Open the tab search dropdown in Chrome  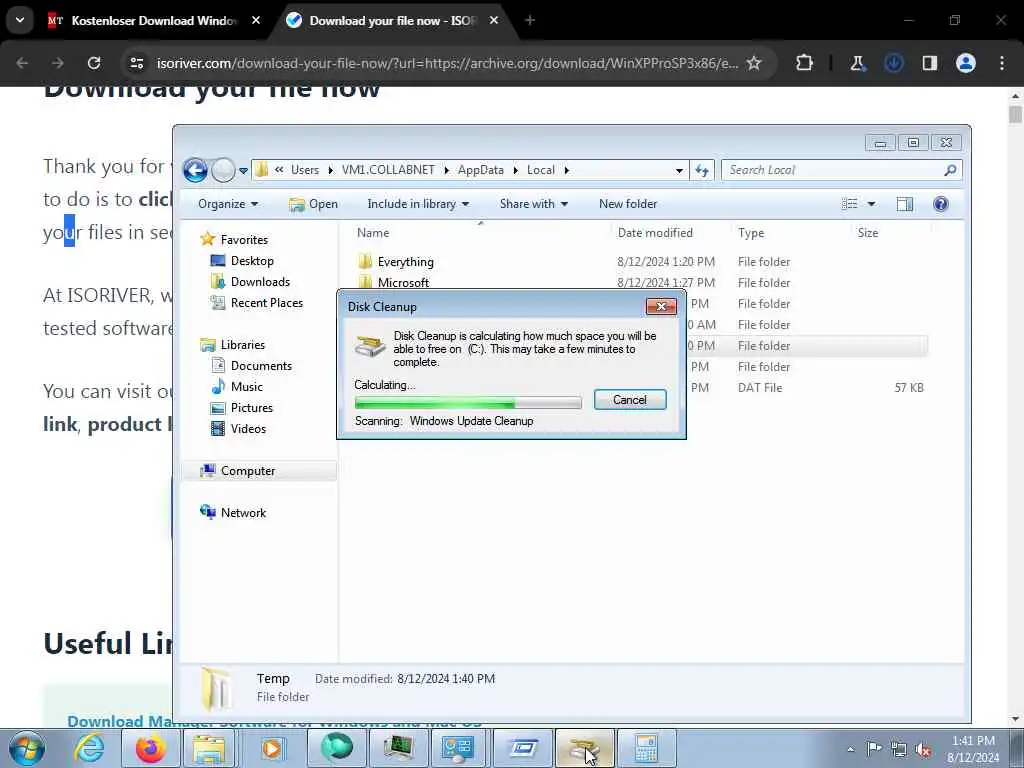20,20
